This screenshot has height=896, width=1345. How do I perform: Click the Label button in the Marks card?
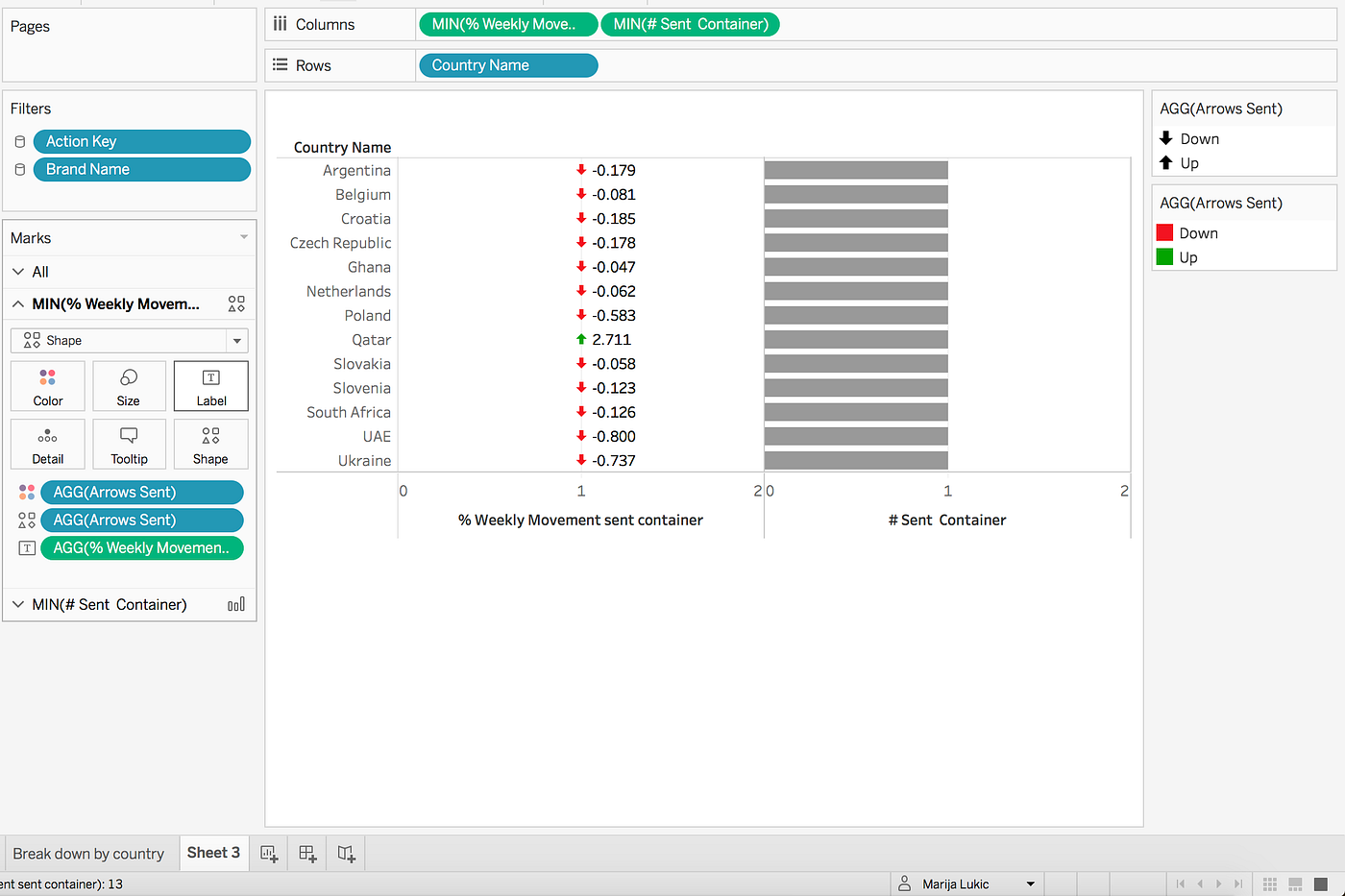pos(210,386)
